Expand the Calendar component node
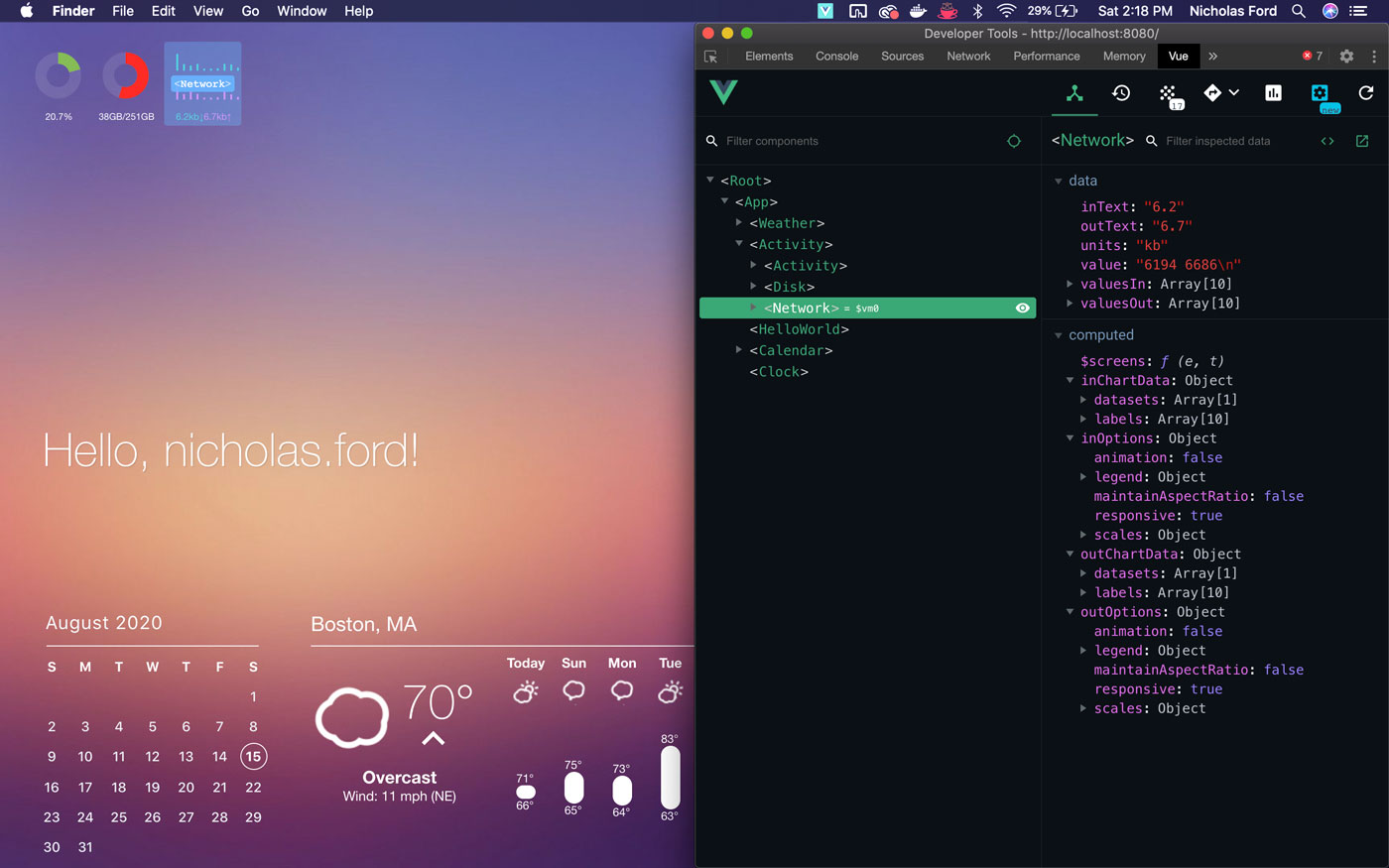The width and height of the screenshot is (1389, 868). coord(739,350)
